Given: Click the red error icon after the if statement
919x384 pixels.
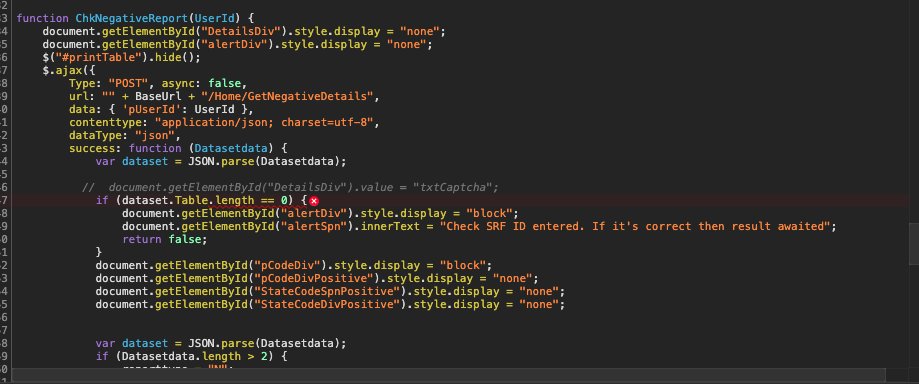Looking at the screenshot, I should (314, 201).
